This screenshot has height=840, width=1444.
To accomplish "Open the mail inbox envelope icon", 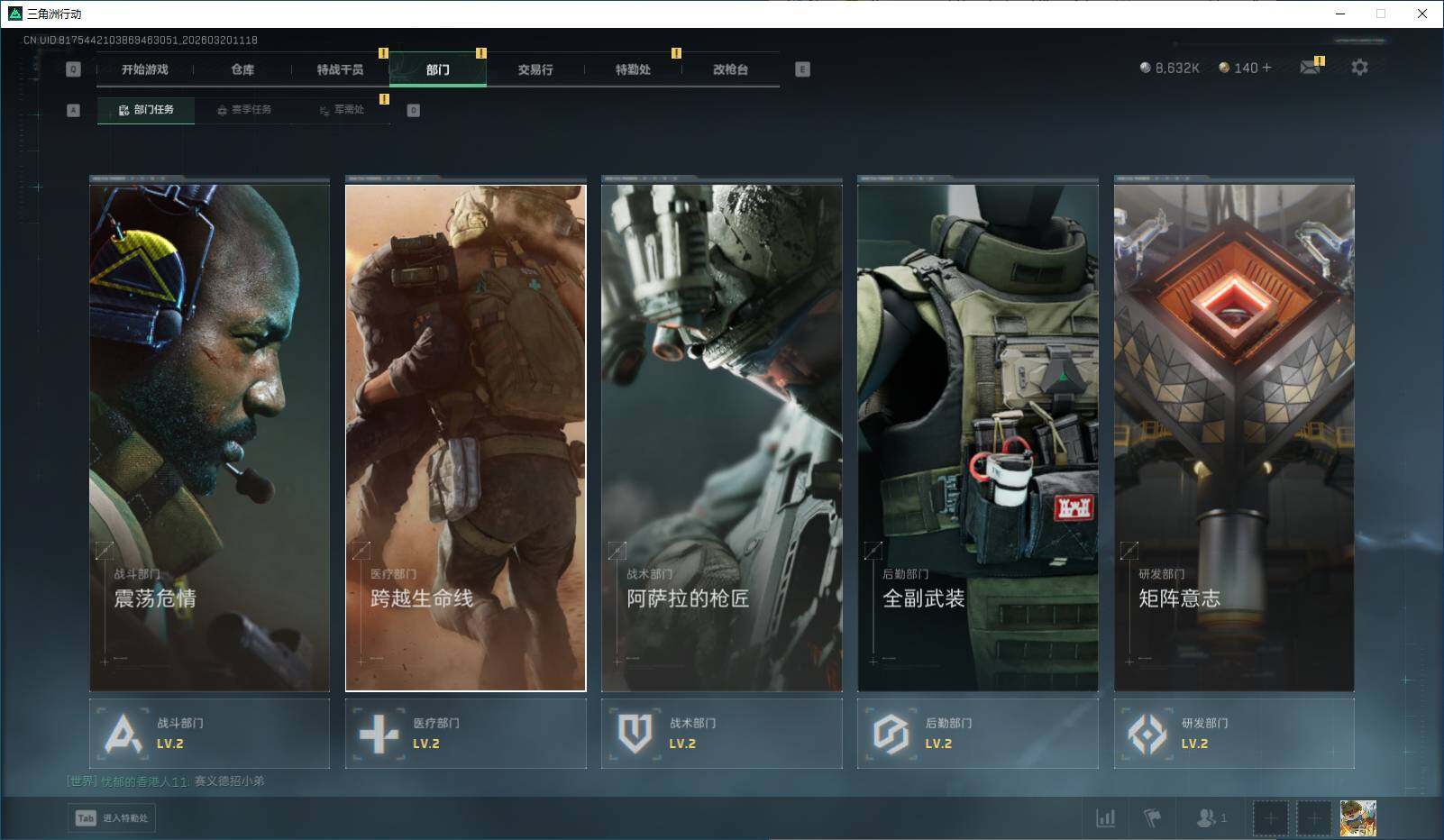I will 1310,68.
